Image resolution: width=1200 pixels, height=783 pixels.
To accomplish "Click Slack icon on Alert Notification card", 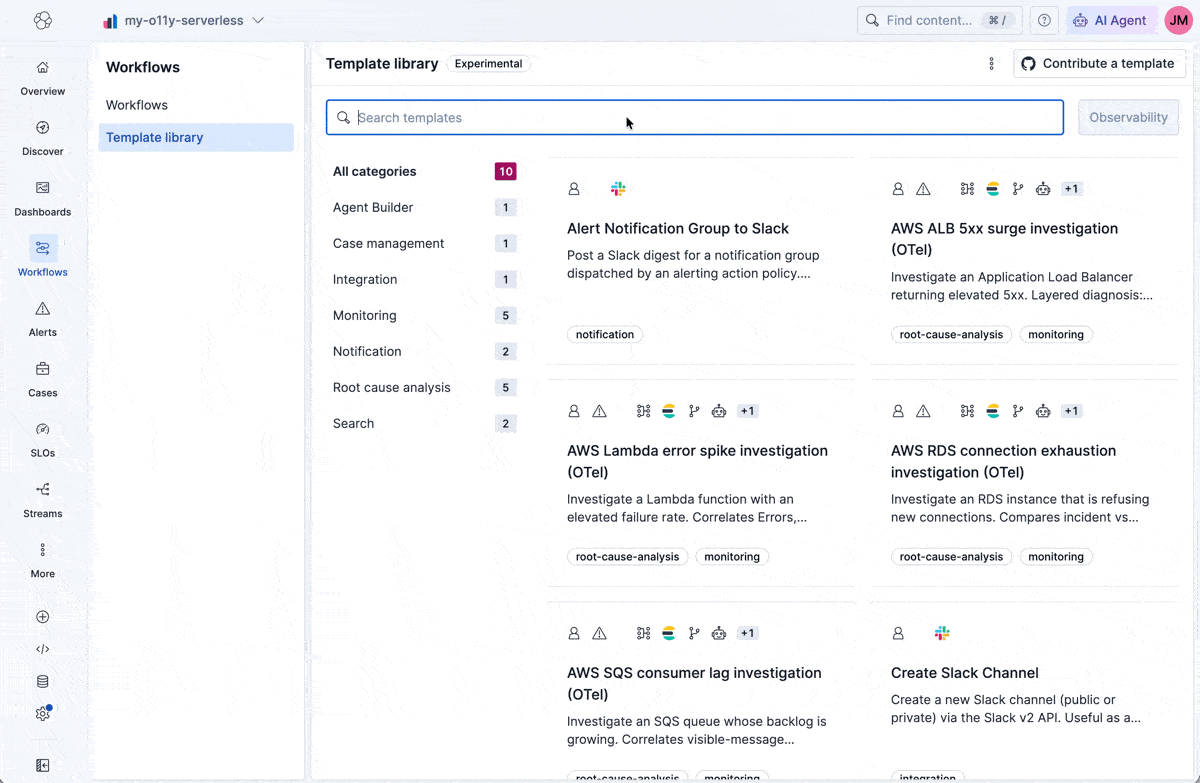I will pos(618,189).
